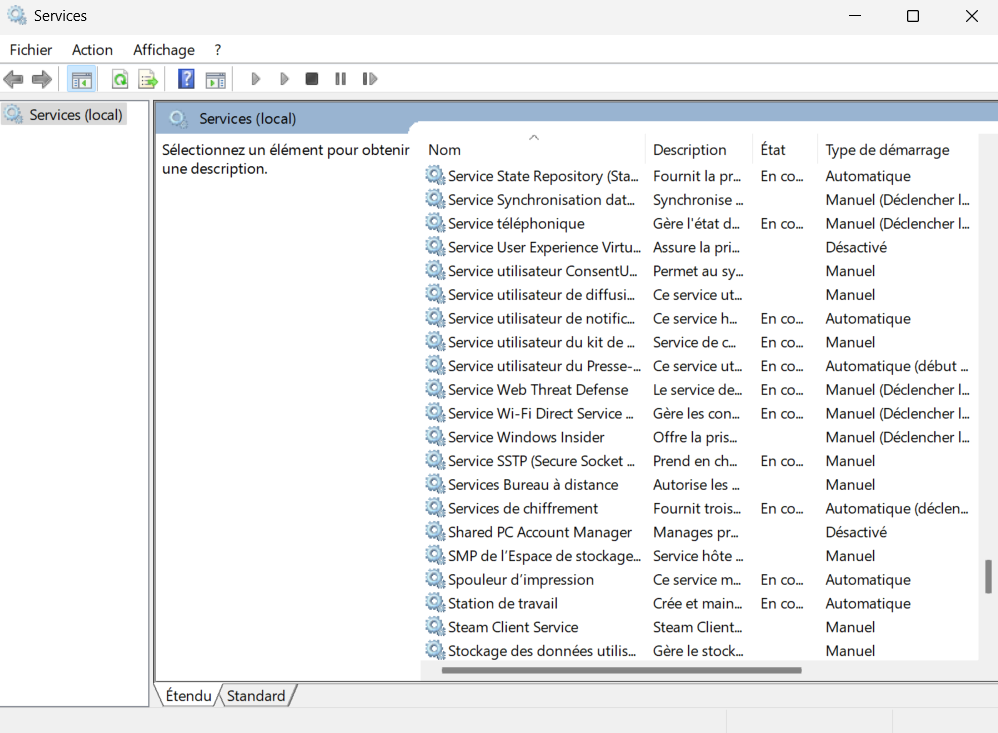Select the gear icon of Service Windows Insider

(x=435, y=436)
